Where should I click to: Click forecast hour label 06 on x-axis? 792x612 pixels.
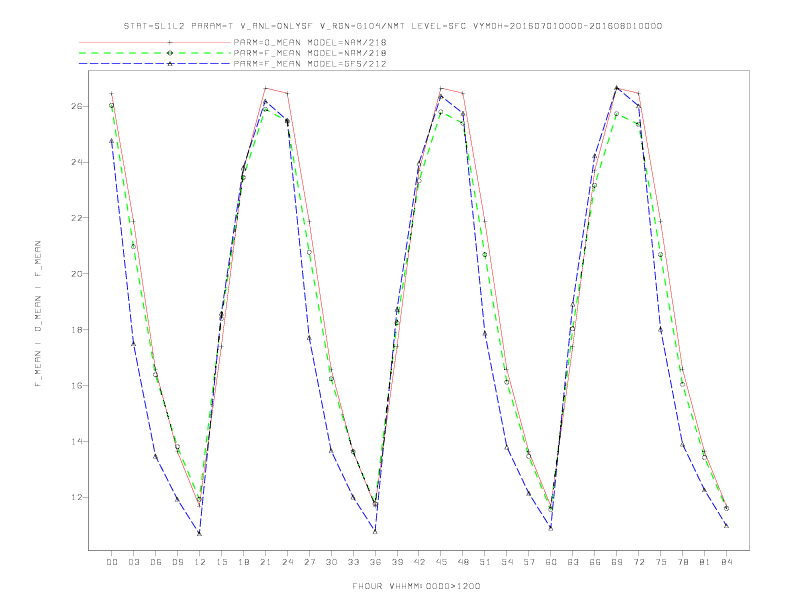[x=156, y=562]
